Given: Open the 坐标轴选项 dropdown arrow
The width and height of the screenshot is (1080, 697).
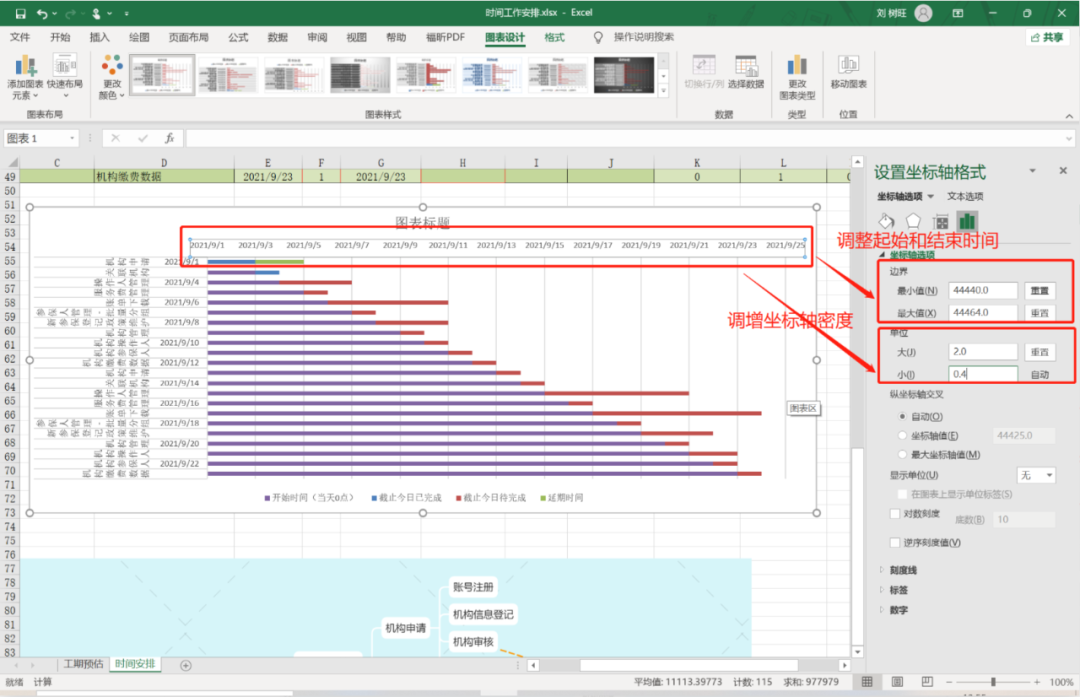Looking at the screenshot, I should [x=931, y=197].
